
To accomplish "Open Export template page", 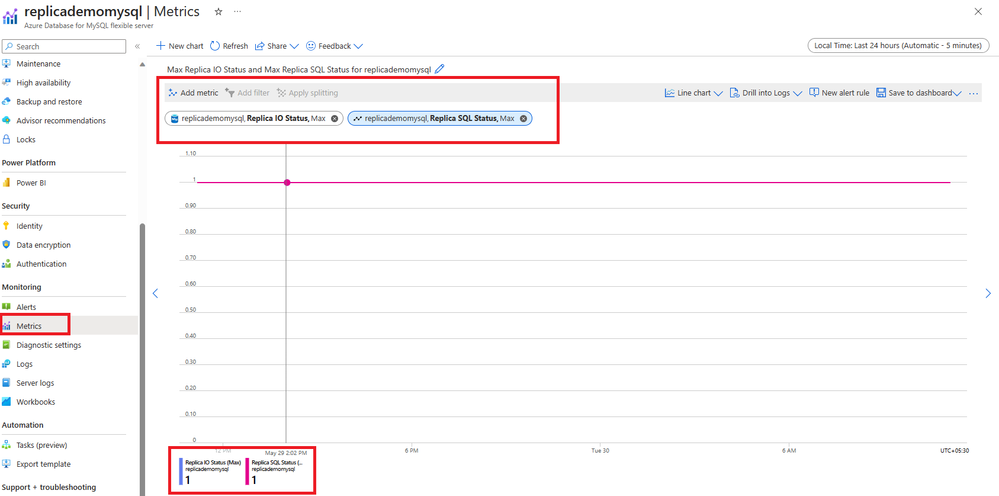I will click(x=43, y=464).
